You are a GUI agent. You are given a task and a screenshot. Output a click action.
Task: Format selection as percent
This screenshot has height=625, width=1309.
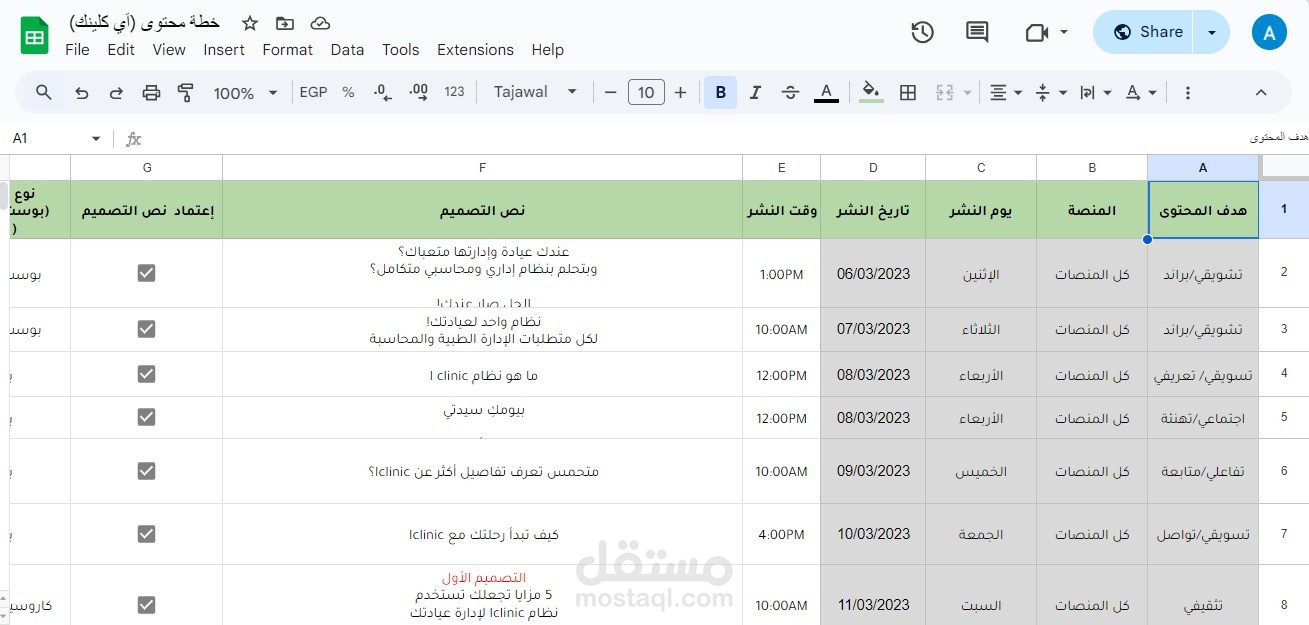point(348,92)
